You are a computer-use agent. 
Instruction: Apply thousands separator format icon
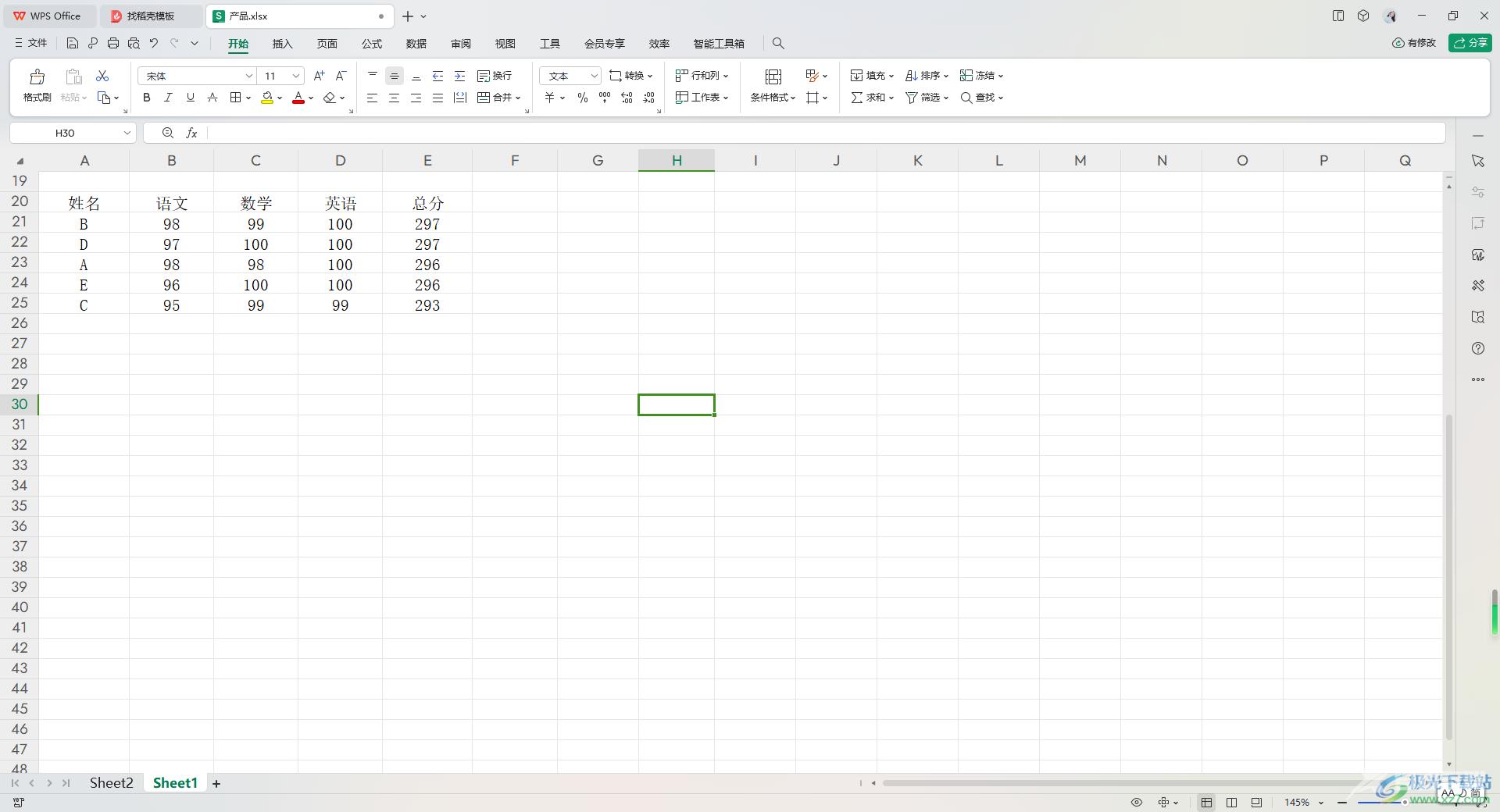(605, 98)
